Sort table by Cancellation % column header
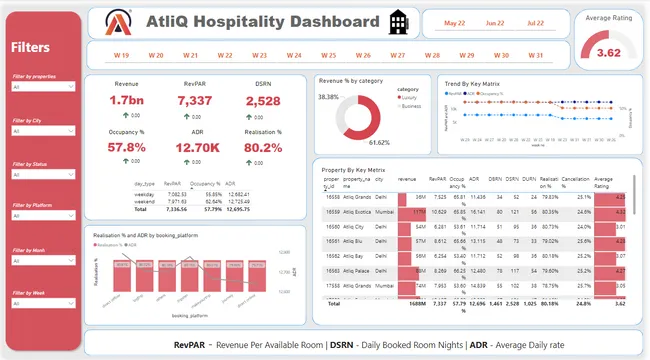650x360 pixels. [x=575, y=182]
